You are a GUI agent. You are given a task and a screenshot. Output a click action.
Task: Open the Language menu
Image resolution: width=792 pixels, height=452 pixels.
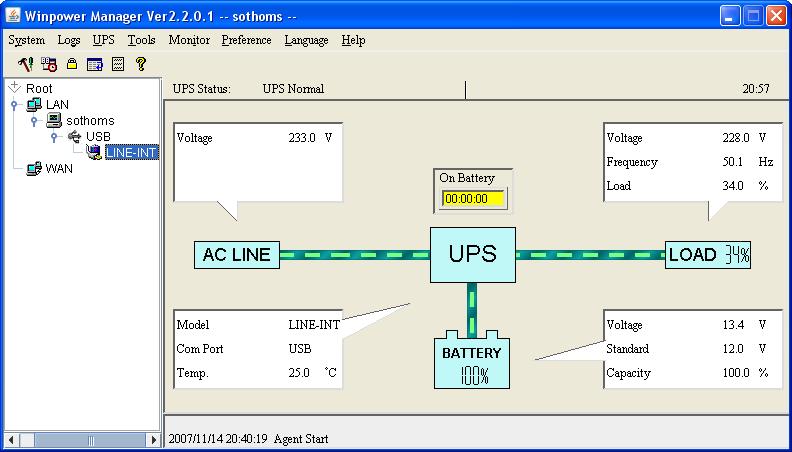point(306,40)
